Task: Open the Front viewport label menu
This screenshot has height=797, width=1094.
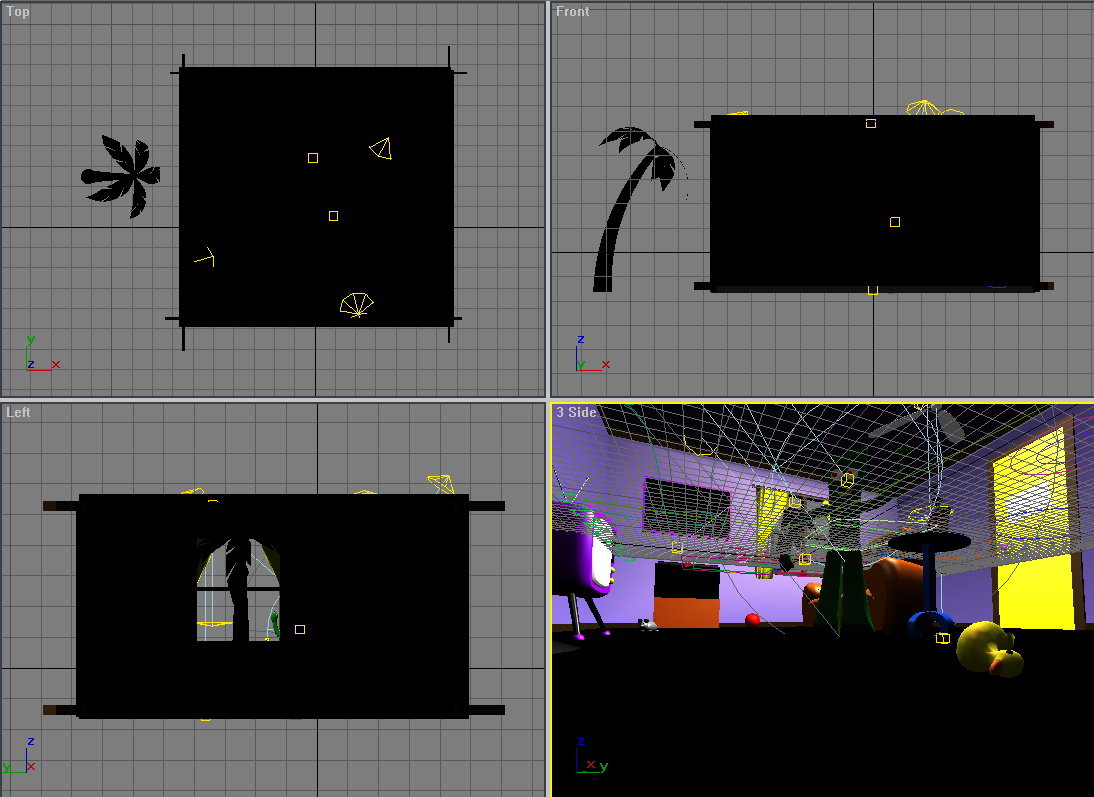Action: [x=572, y=11]
